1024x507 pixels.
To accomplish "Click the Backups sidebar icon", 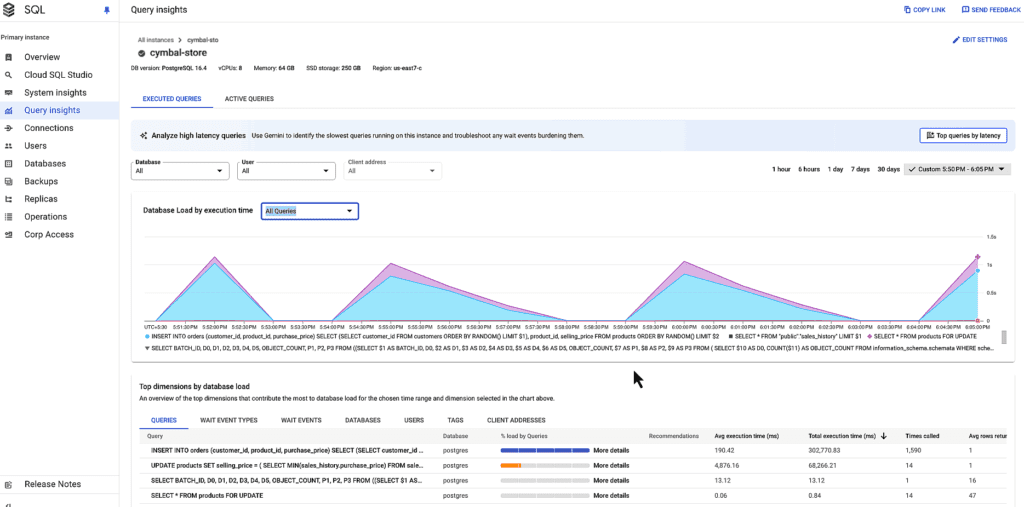I will [8, 181].
